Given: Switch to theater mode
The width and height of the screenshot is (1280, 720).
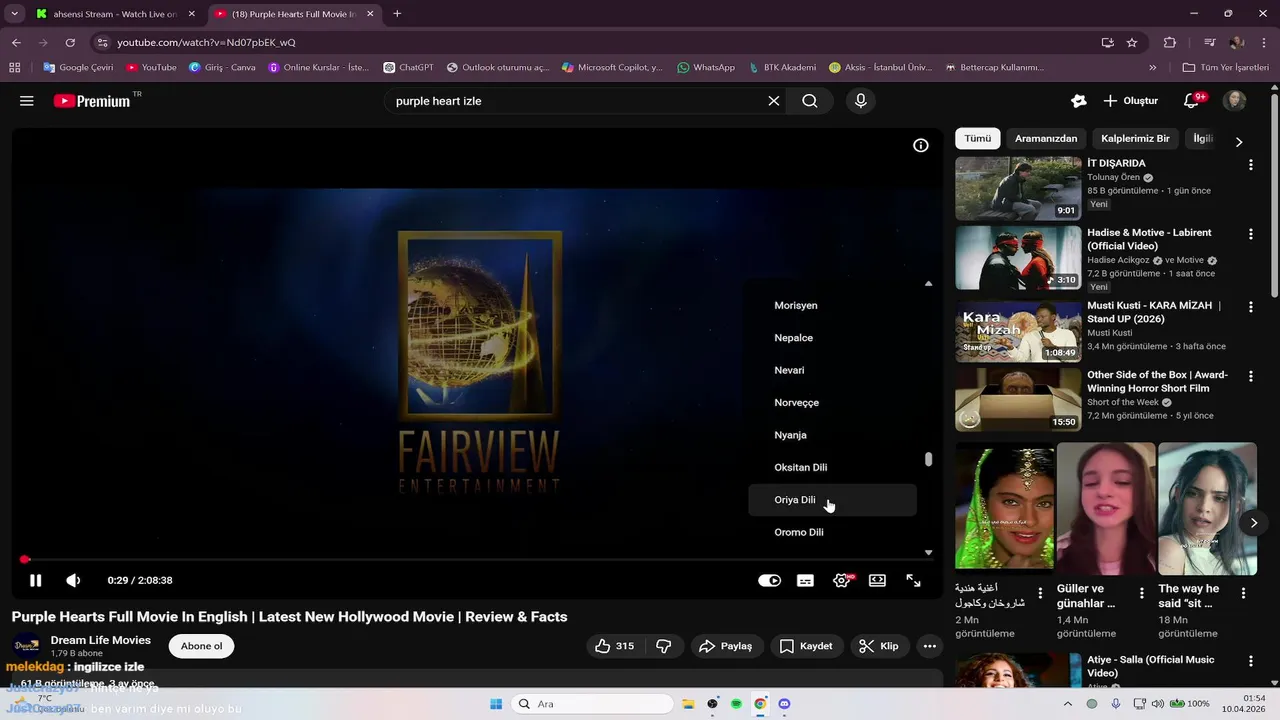Looking at the screenshot, I should pos(877,580).
